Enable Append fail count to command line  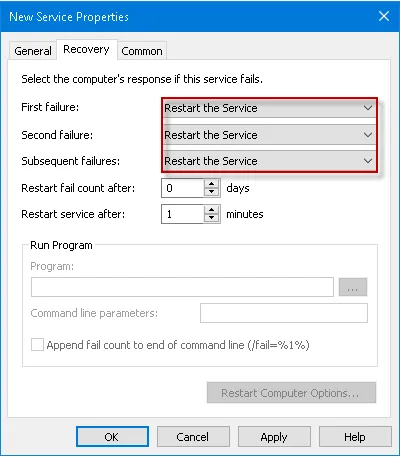point(37,345)
